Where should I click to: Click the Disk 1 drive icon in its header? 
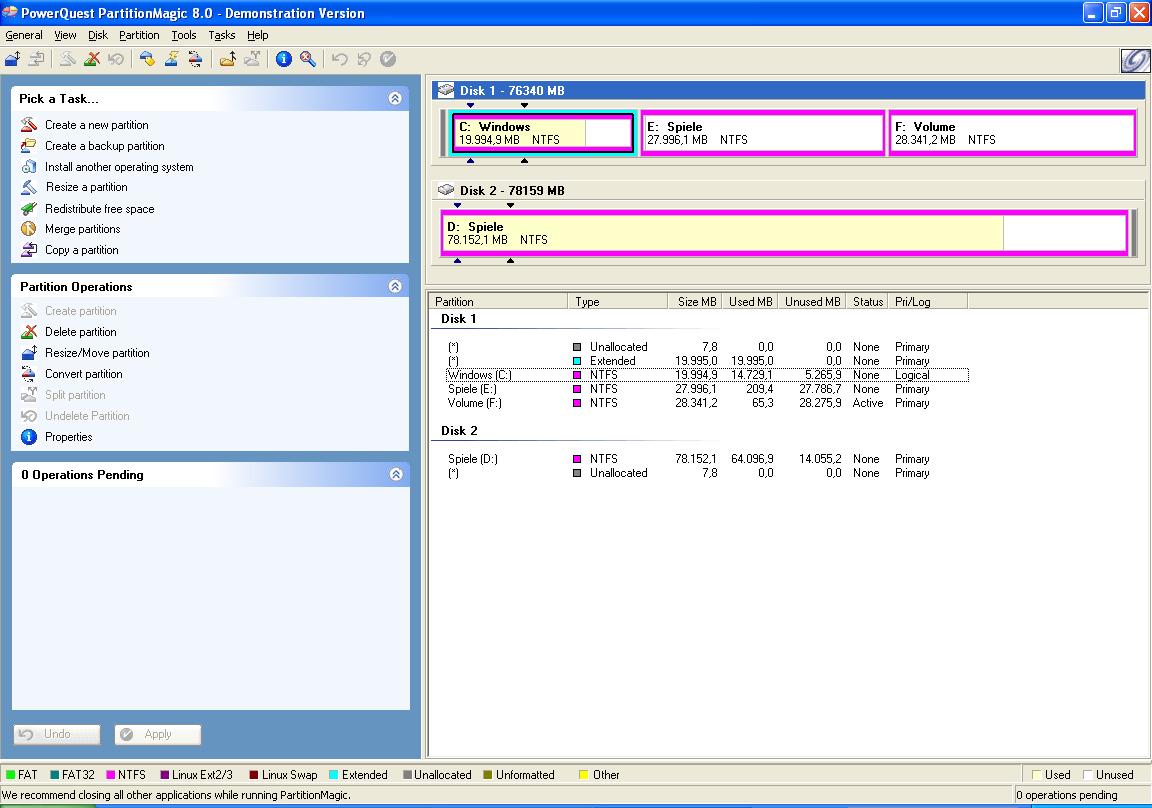pyautogui.click(x=446, y=90)
